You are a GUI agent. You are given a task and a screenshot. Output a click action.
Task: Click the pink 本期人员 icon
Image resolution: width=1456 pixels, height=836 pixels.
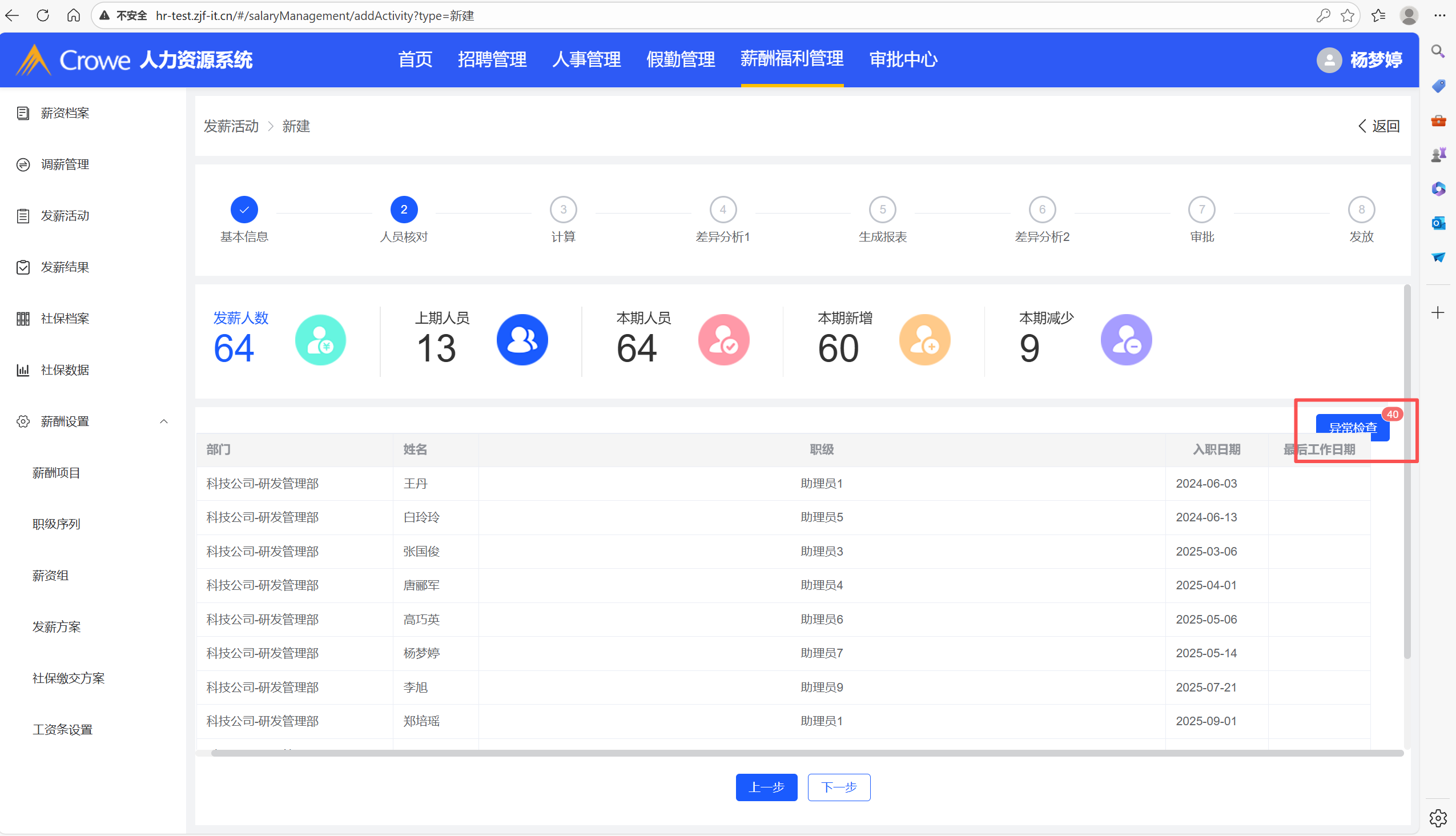[723, 340]
